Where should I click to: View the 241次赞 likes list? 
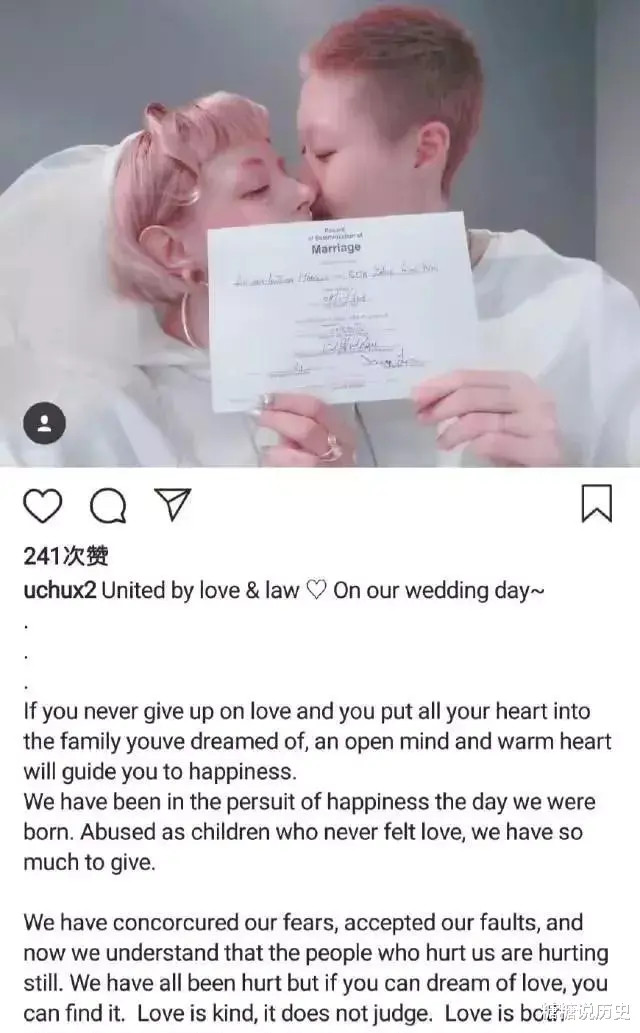pyautogui.click(x=66, y=557)
